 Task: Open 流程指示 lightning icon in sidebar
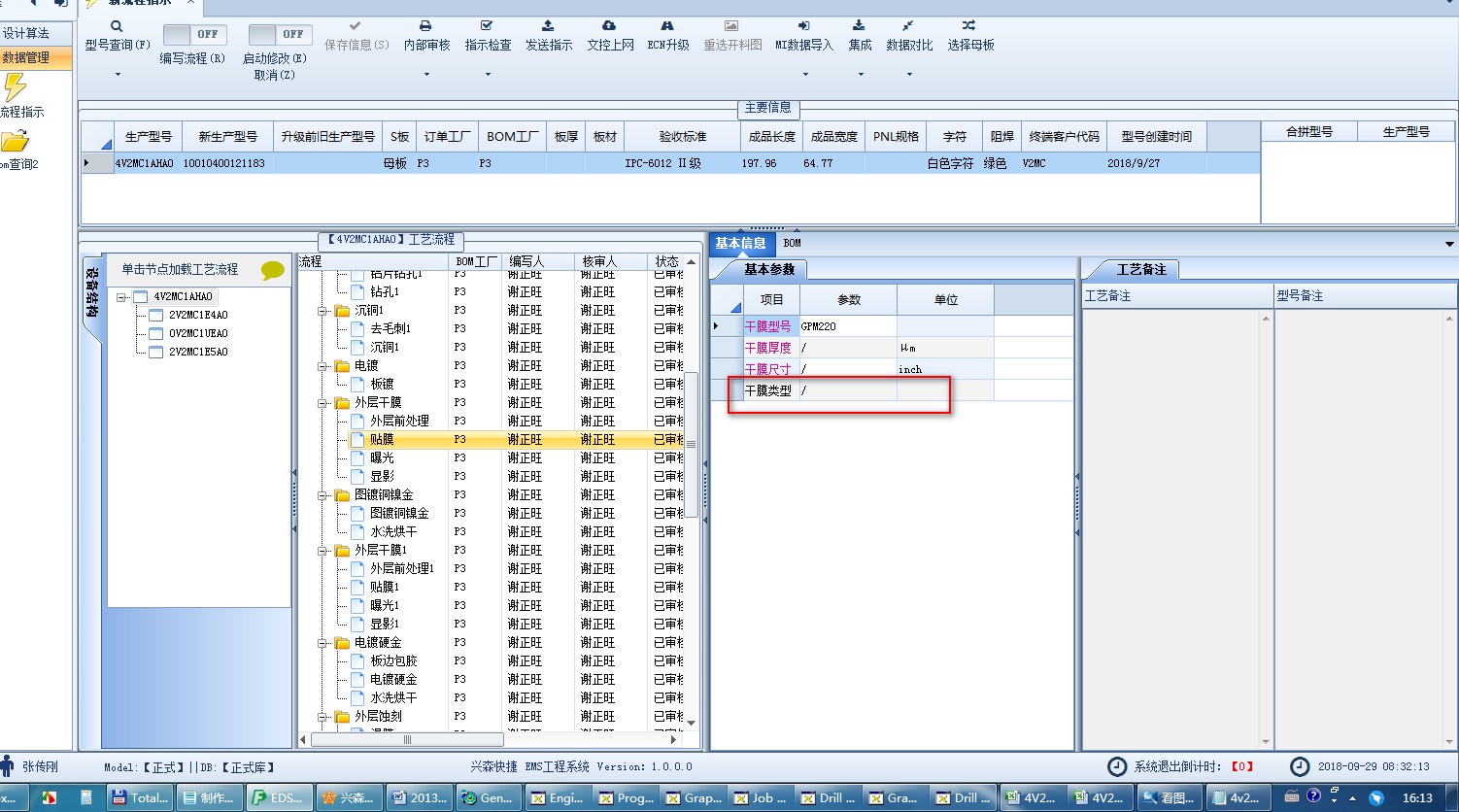15,87
